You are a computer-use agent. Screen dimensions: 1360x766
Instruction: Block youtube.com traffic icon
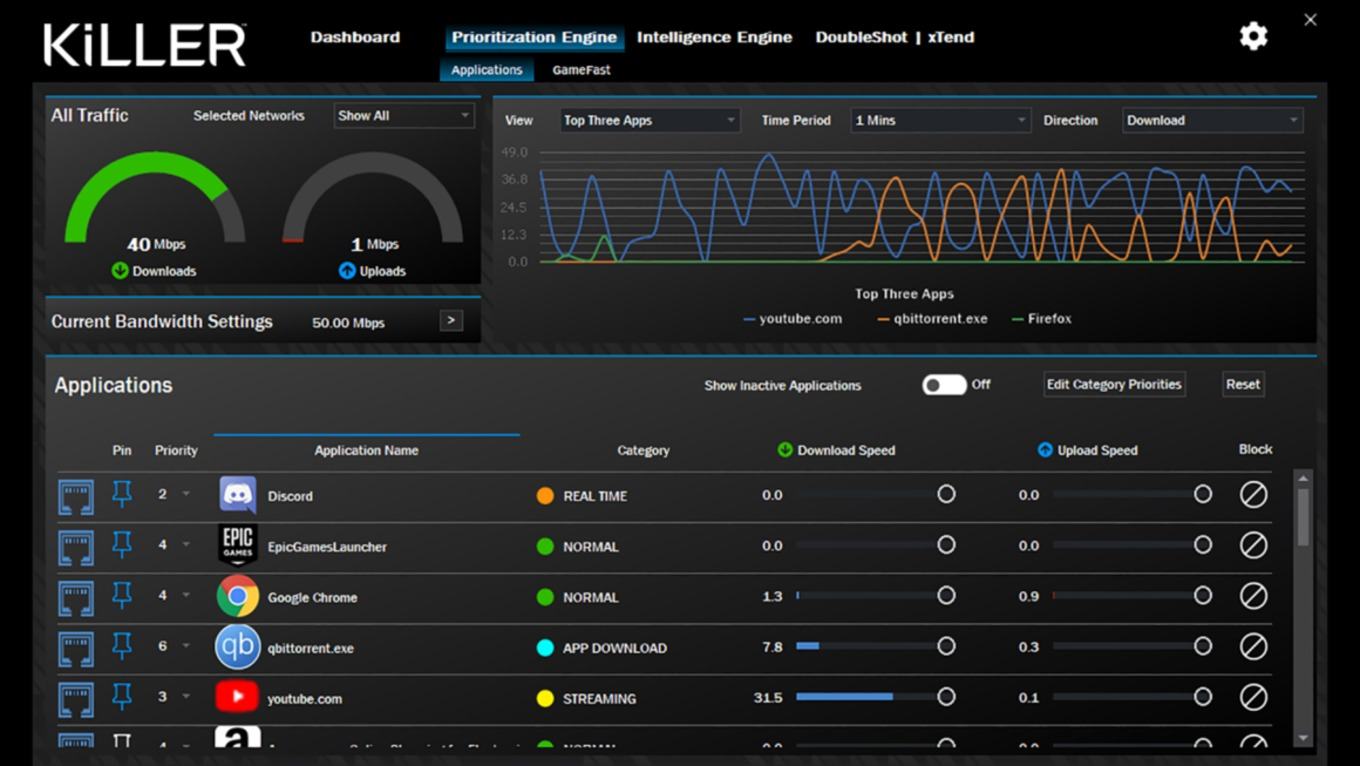click(x=1253, y=697)
